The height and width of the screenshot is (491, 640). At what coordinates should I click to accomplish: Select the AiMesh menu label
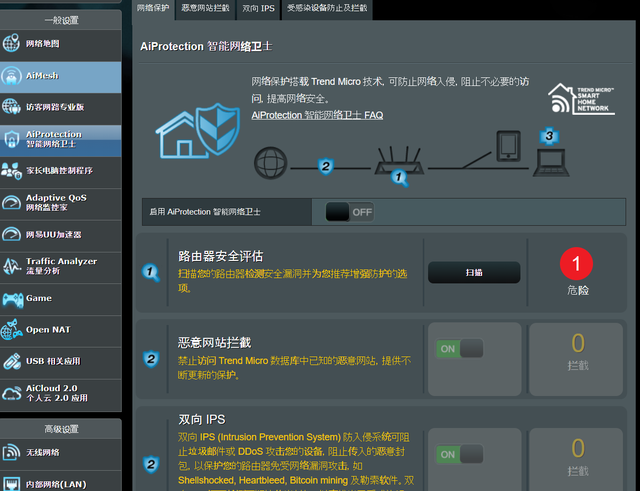click(x=42, y=76)
